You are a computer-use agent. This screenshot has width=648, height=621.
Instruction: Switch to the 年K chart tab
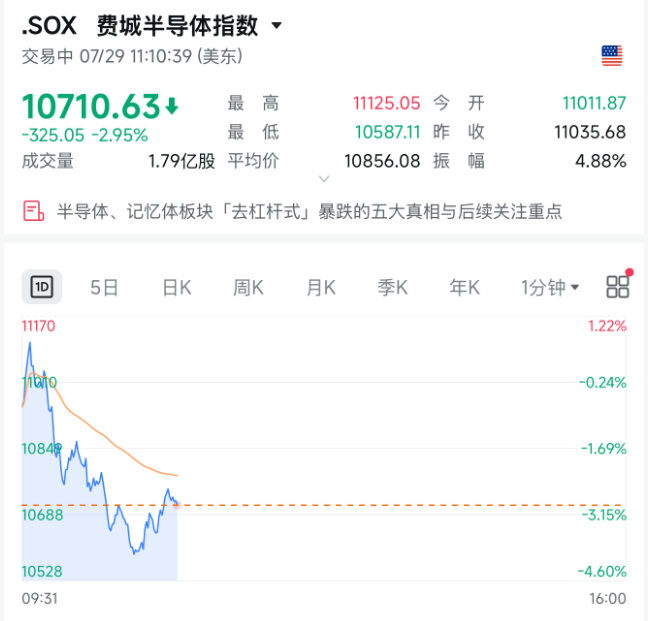pyautogui.click(x=465, y=287)
